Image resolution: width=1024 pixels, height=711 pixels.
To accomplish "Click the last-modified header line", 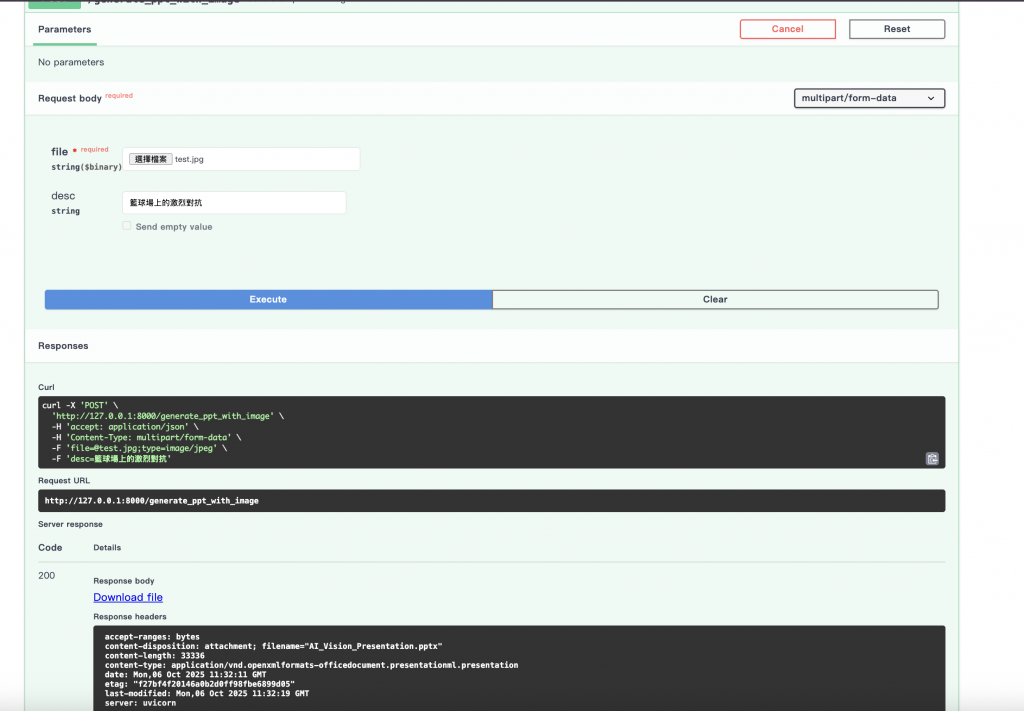I will point(206,693).
